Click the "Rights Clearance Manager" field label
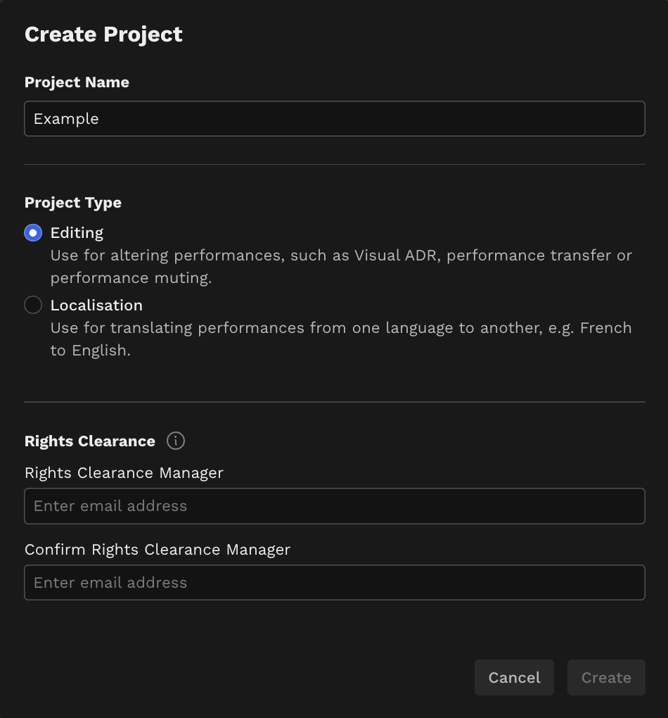This screenshot has height=718, width=668. (x=124, y=473)
